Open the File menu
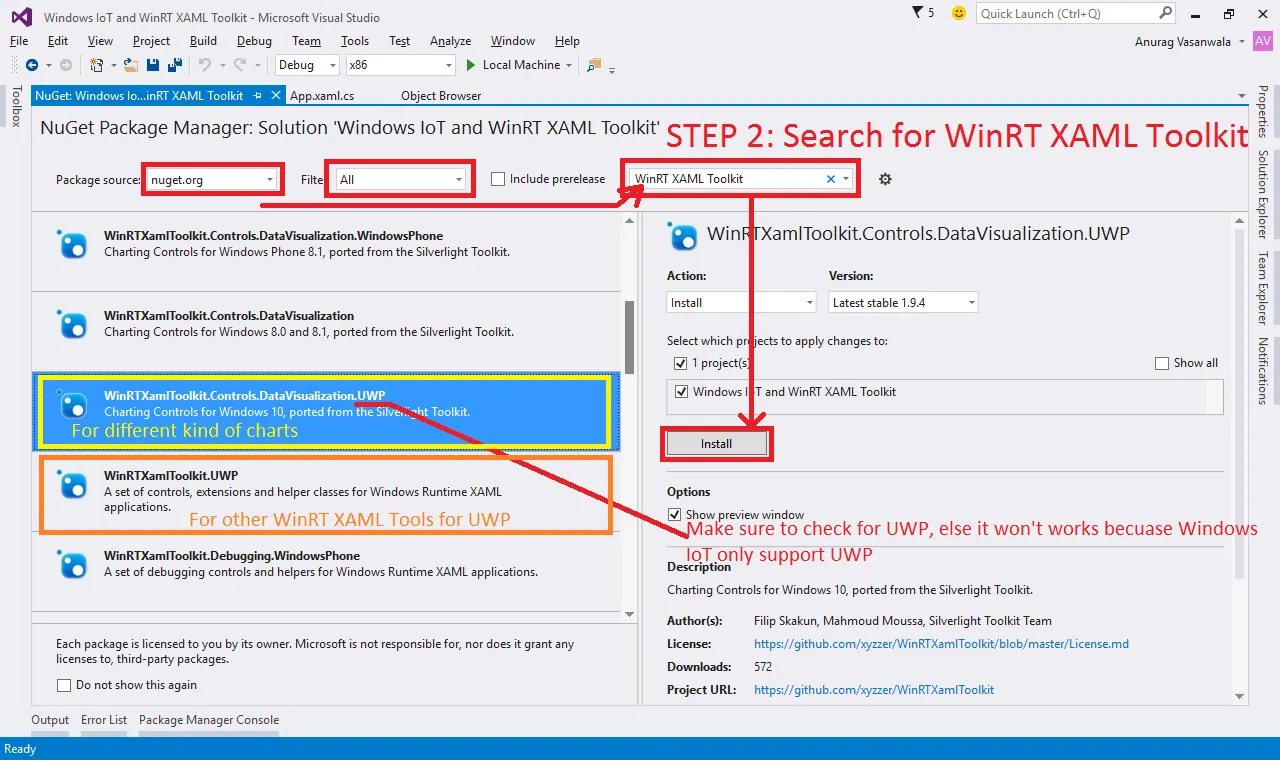 [19, 41]
